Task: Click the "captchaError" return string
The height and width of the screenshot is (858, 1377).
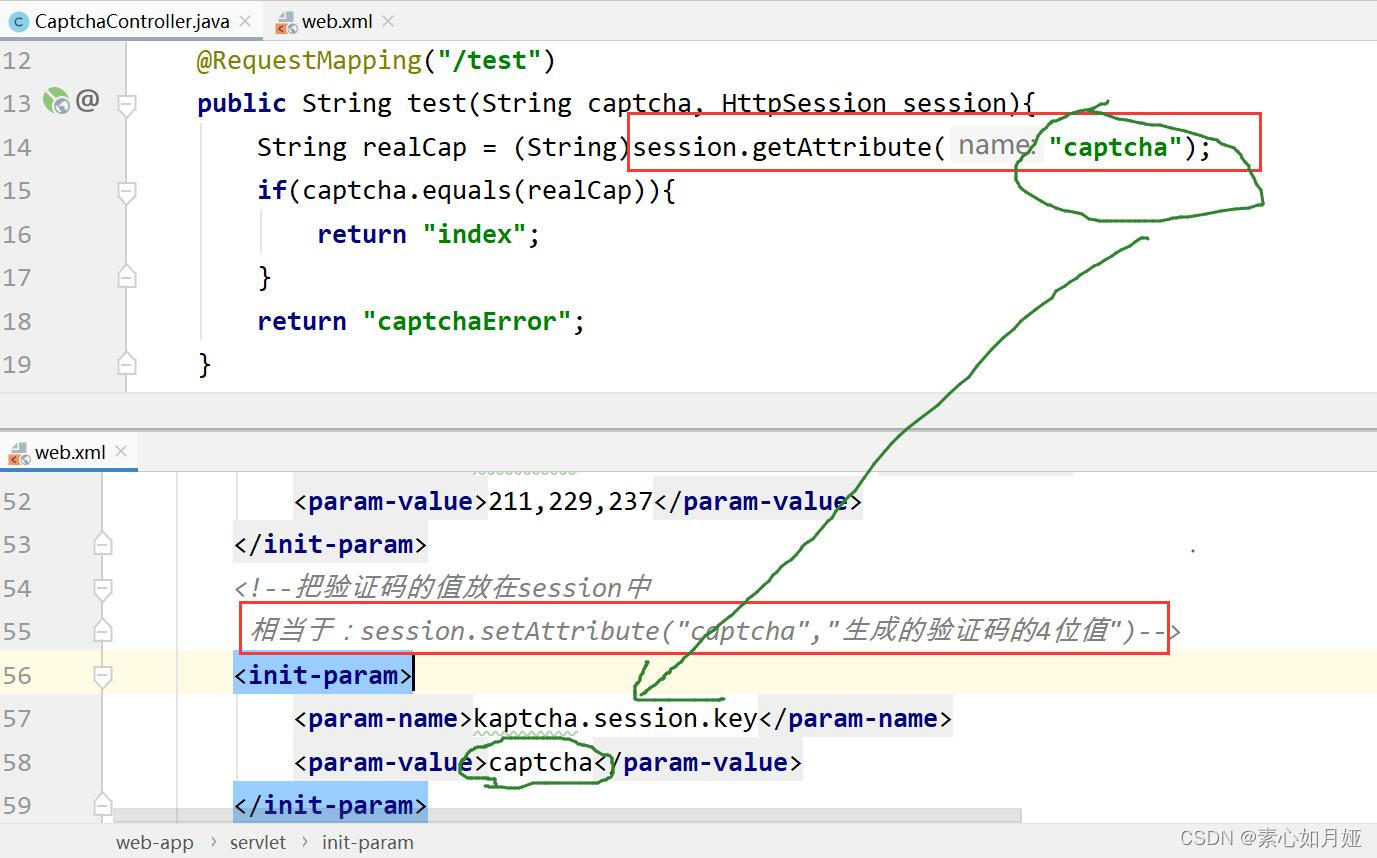Action: (x=466, y=322)
